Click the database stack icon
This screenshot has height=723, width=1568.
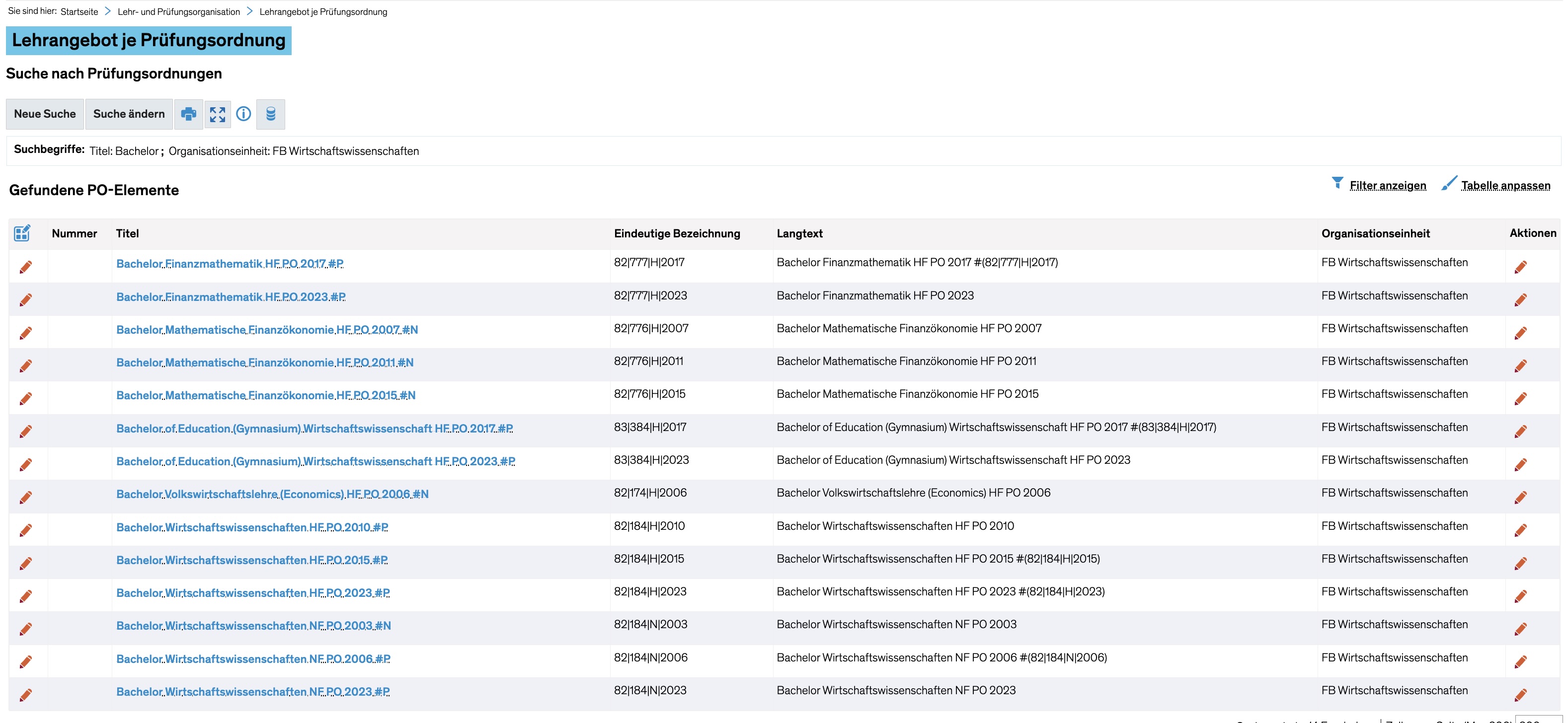[271, 114]
